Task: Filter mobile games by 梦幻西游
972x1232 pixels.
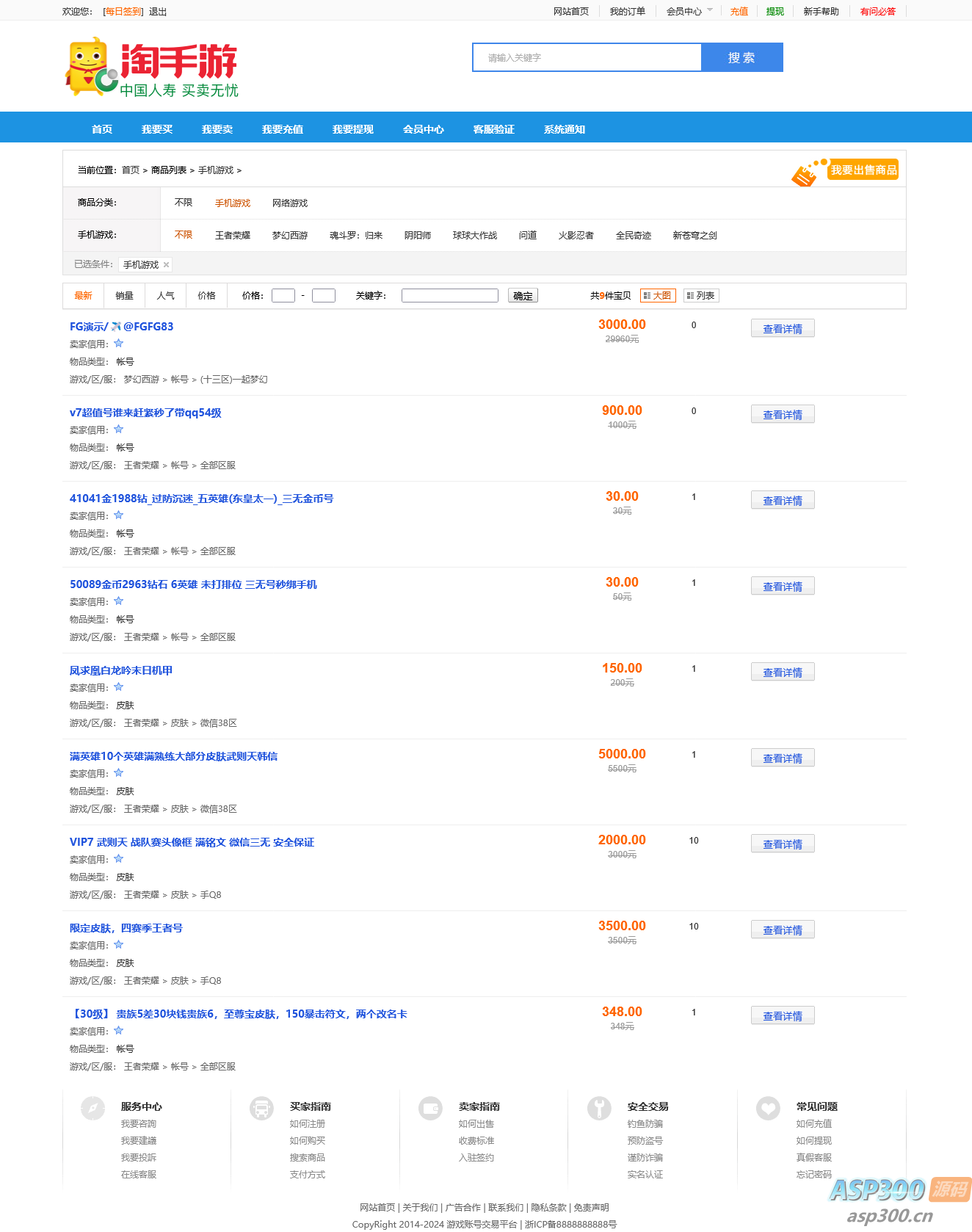Action: tap(290, 236)
